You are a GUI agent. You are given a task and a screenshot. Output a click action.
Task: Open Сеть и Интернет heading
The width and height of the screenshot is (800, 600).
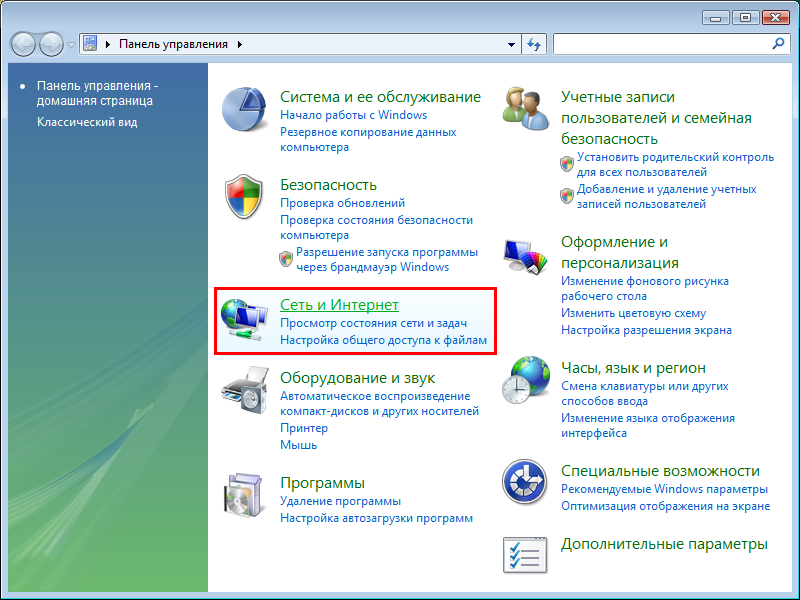click(339, 305)
